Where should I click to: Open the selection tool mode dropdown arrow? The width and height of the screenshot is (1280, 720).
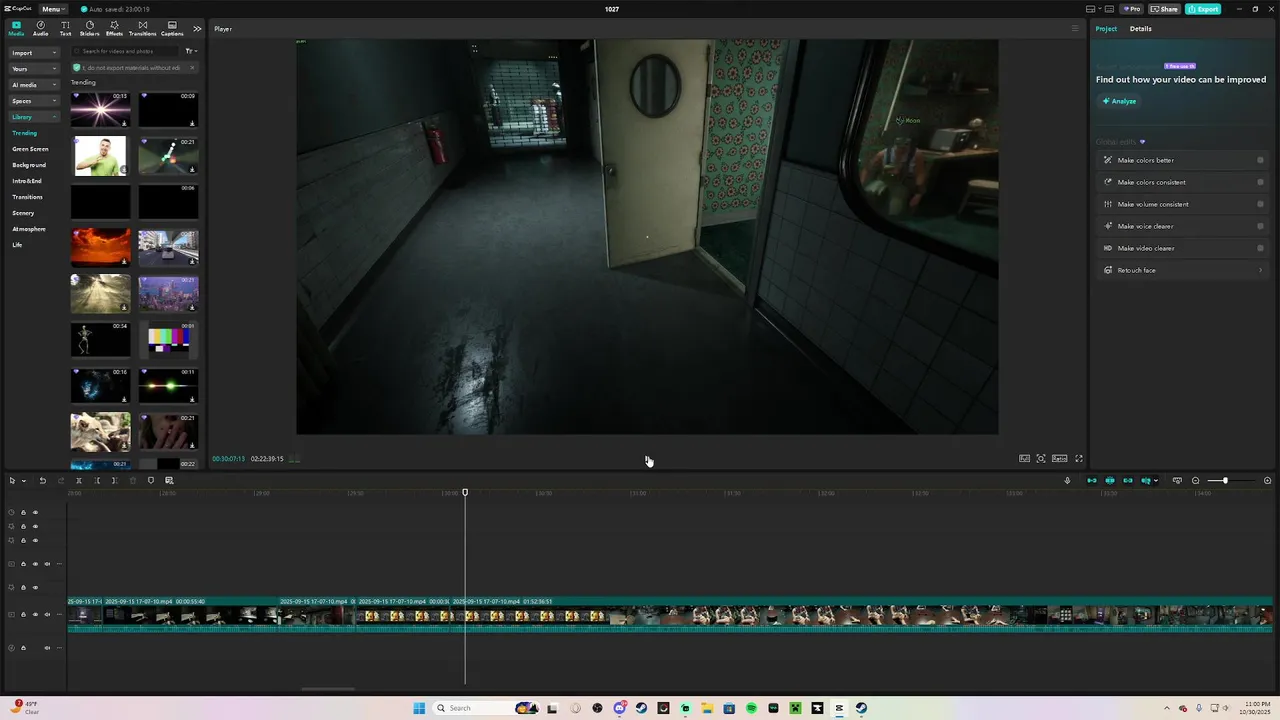pos(24,481)
